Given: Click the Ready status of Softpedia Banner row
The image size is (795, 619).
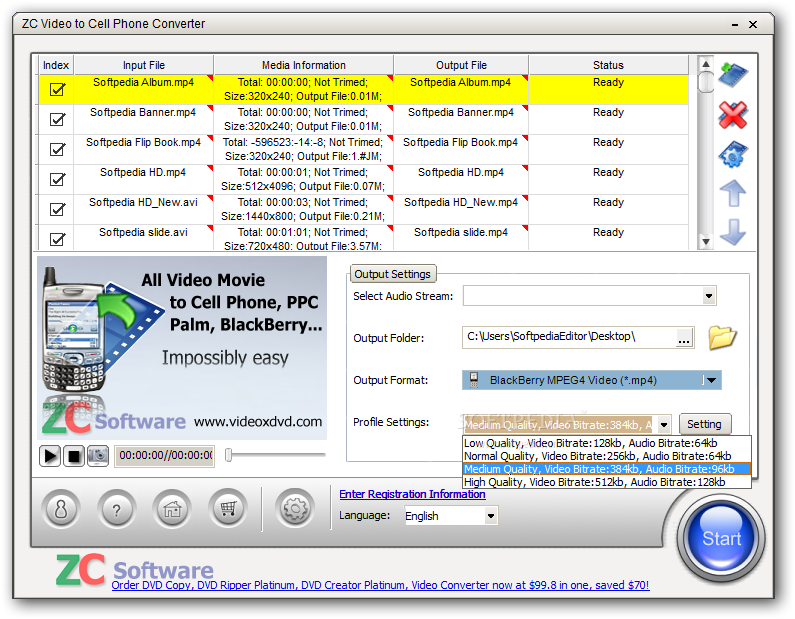Looking at the screenshot, I should click(x=608, y=119).
